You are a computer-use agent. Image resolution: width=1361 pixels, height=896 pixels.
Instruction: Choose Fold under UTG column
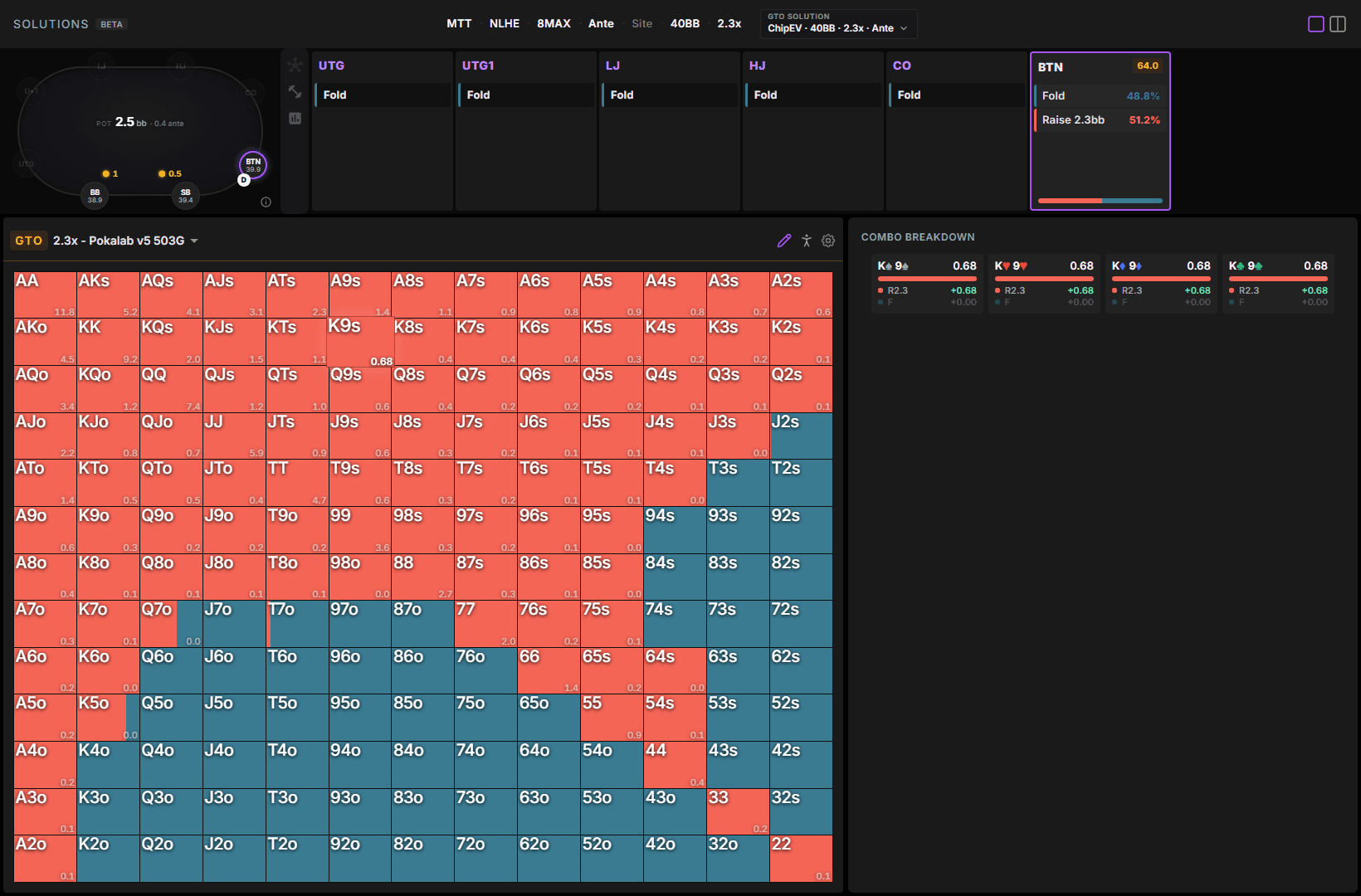[x=383, y=95]
